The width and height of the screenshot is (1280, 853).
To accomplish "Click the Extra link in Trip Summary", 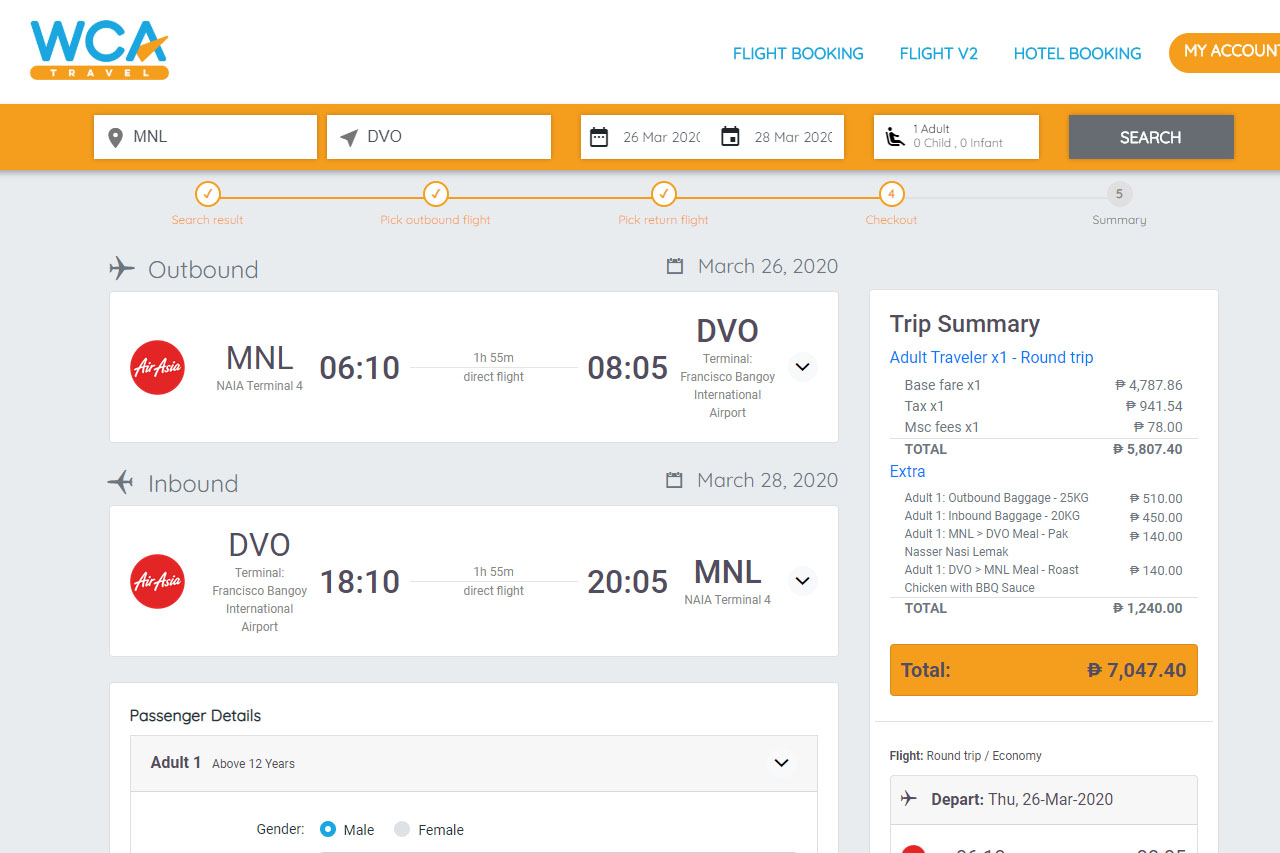I will [907, 471].
